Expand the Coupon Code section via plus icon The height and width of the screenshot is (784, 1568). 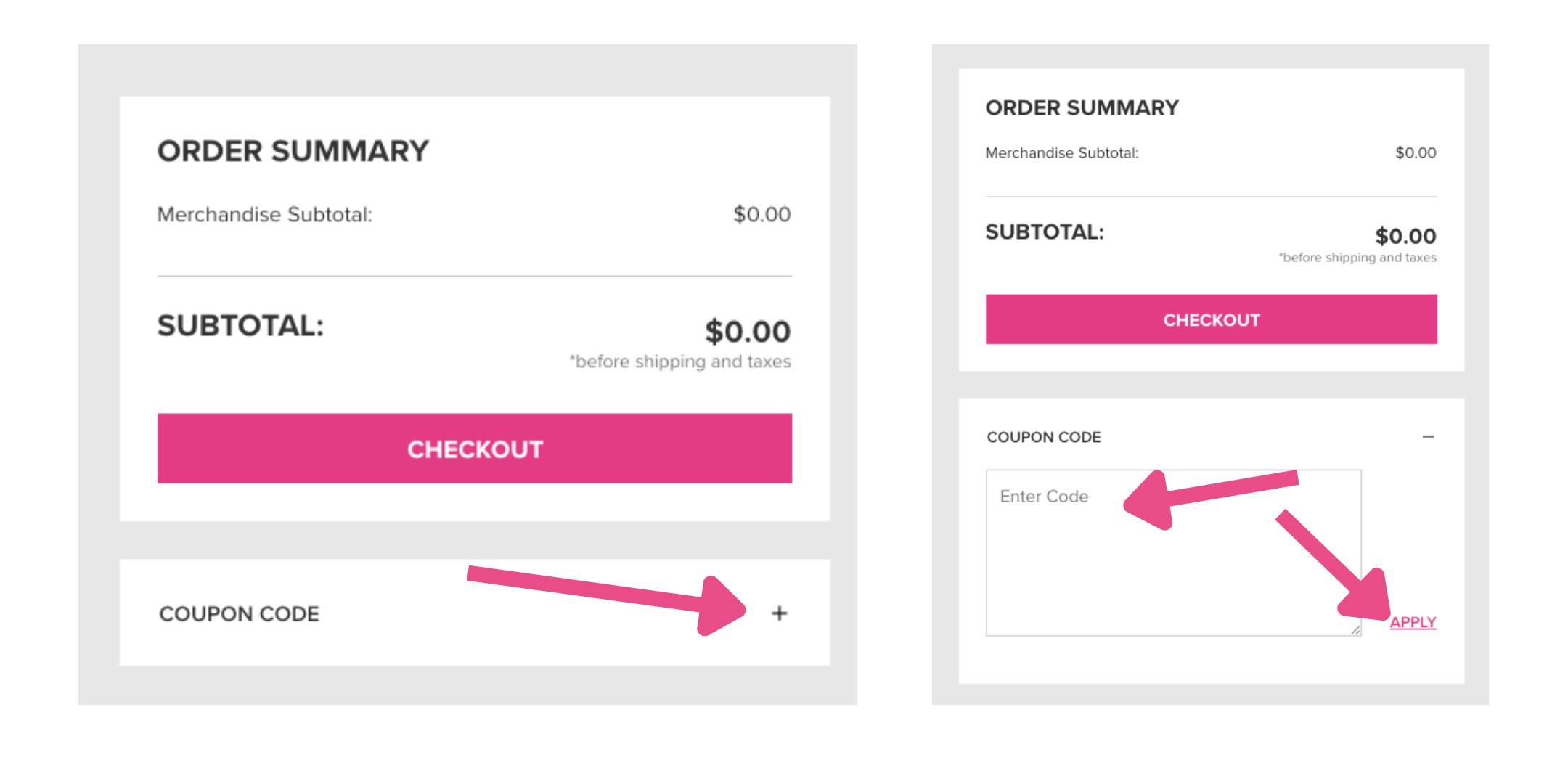pyautogui.click(x=779, y=613)
